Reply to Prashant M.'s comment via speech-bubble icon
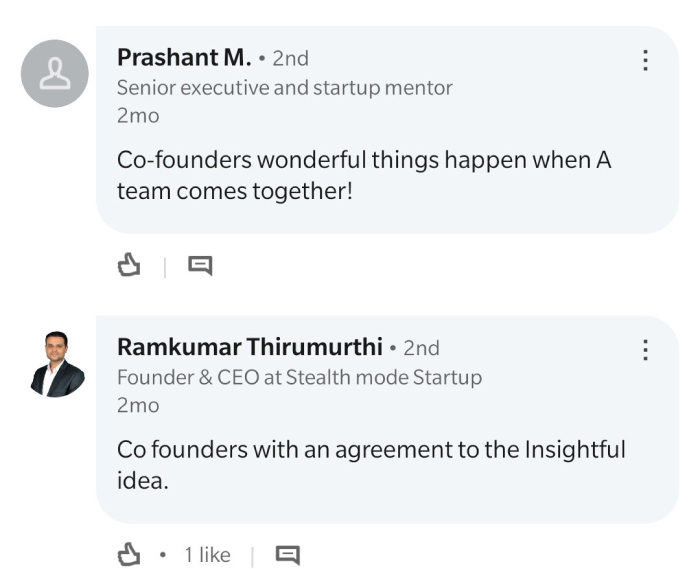The height and width of the screenshot is (569, 700). 200,266
